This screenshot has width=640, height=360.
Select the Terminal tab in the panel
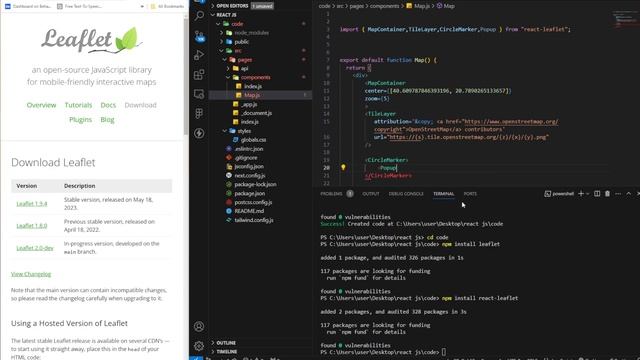point(444,193)
